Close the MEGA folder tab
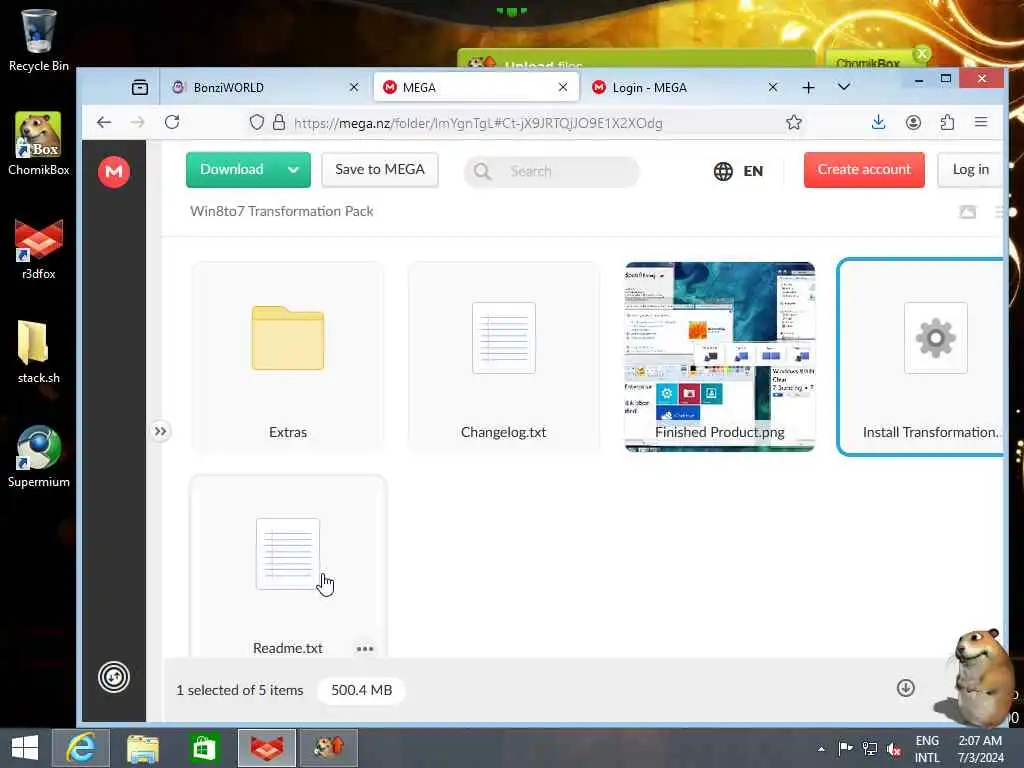The height and width of the screenshot is (768, 1024). click(x=563, y=87)
